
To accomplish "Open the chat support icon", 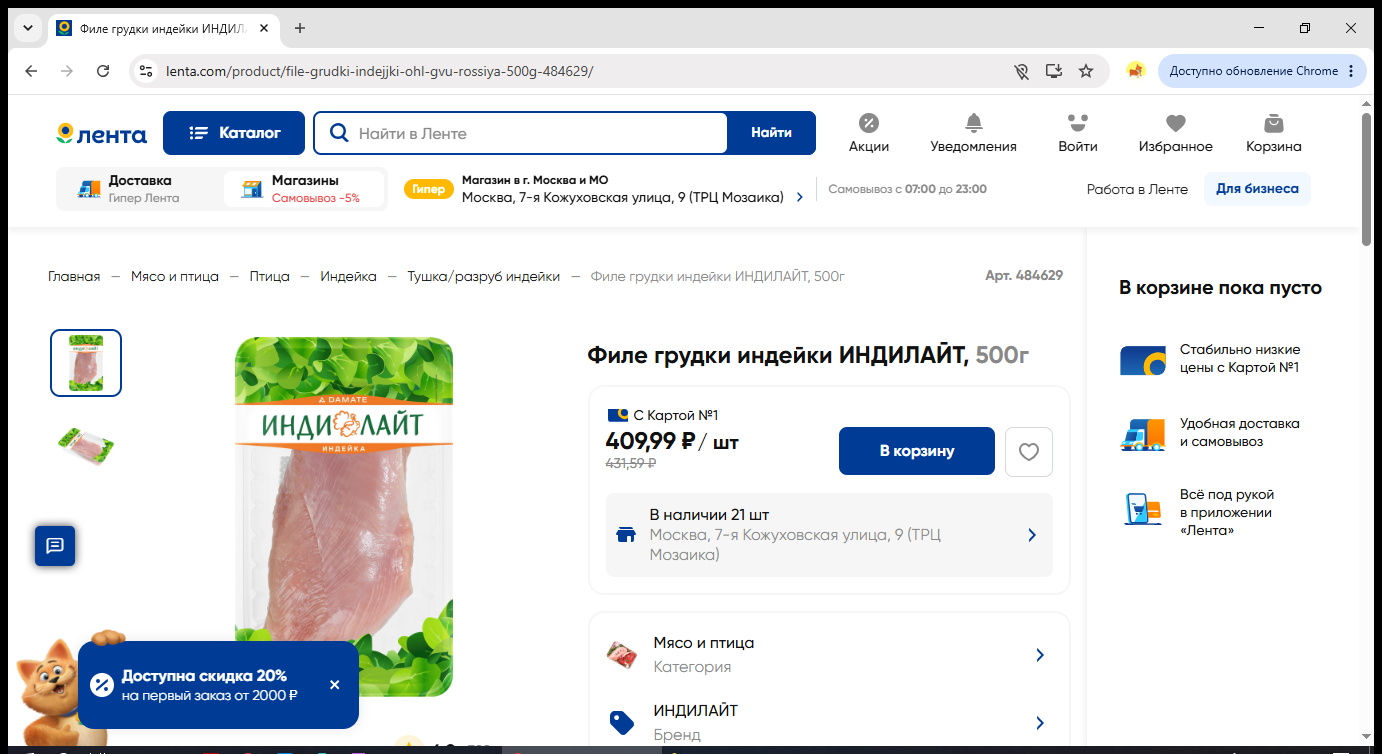I will [x=55, y=546].
